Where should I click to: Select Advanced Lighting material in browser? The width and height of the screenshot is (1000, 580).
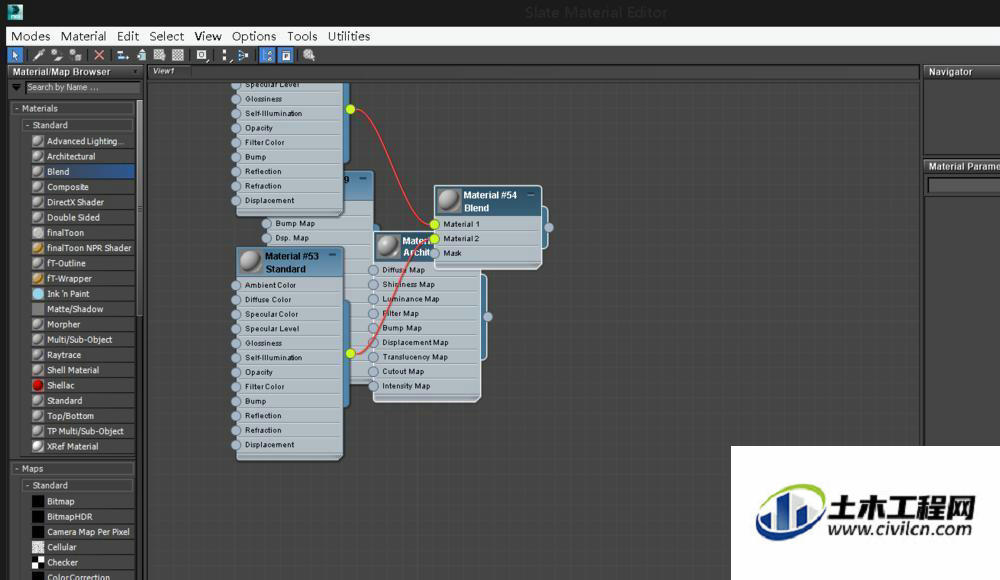point(83,141)
